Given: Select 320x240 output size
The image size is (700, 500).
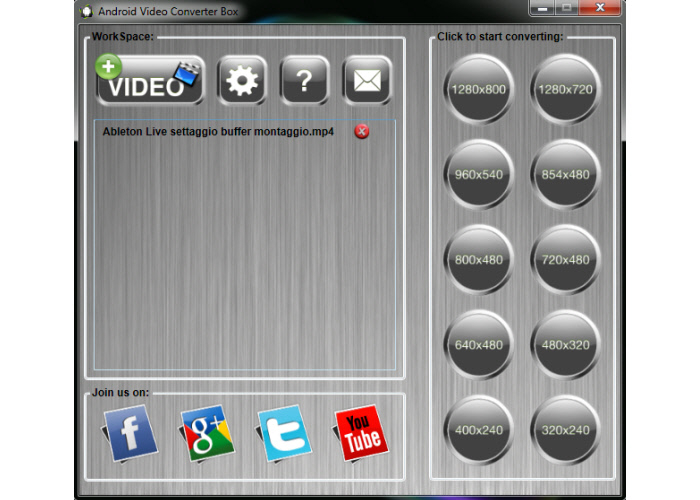Looking at the screenshot, I should [x=565, y=431].
